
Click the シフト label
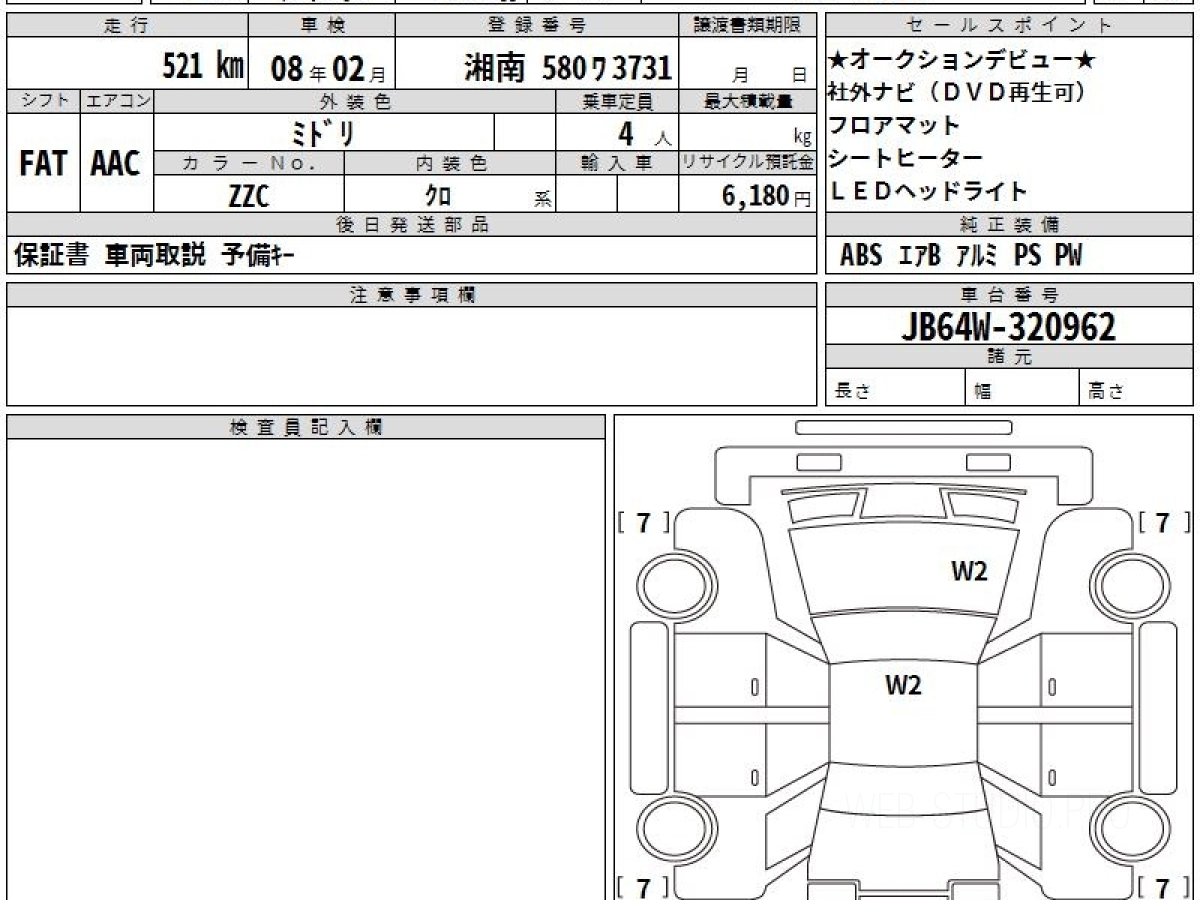click(x=43, y=101)
